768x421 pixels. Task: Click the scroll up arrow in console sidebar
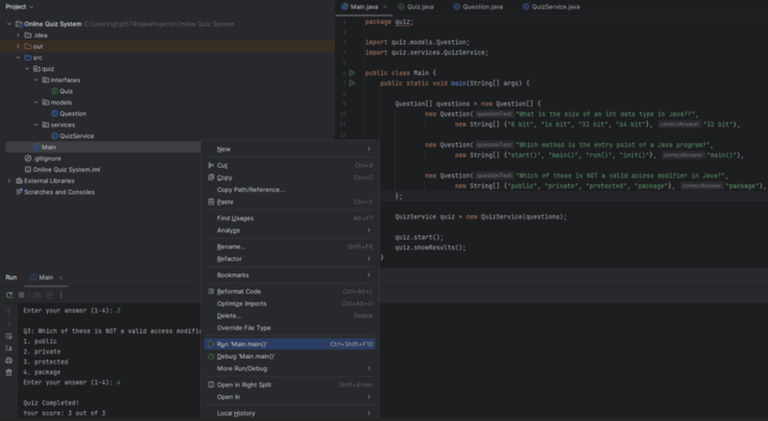click(x=9, y=310)
